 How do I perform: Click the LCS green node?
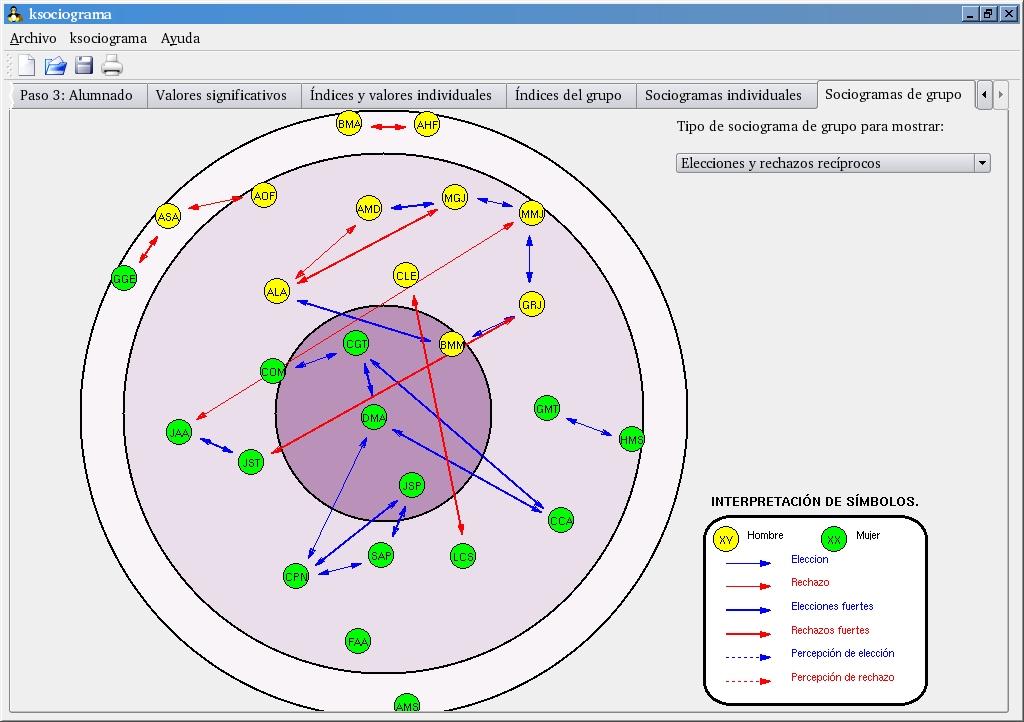(x=463, y=556)
